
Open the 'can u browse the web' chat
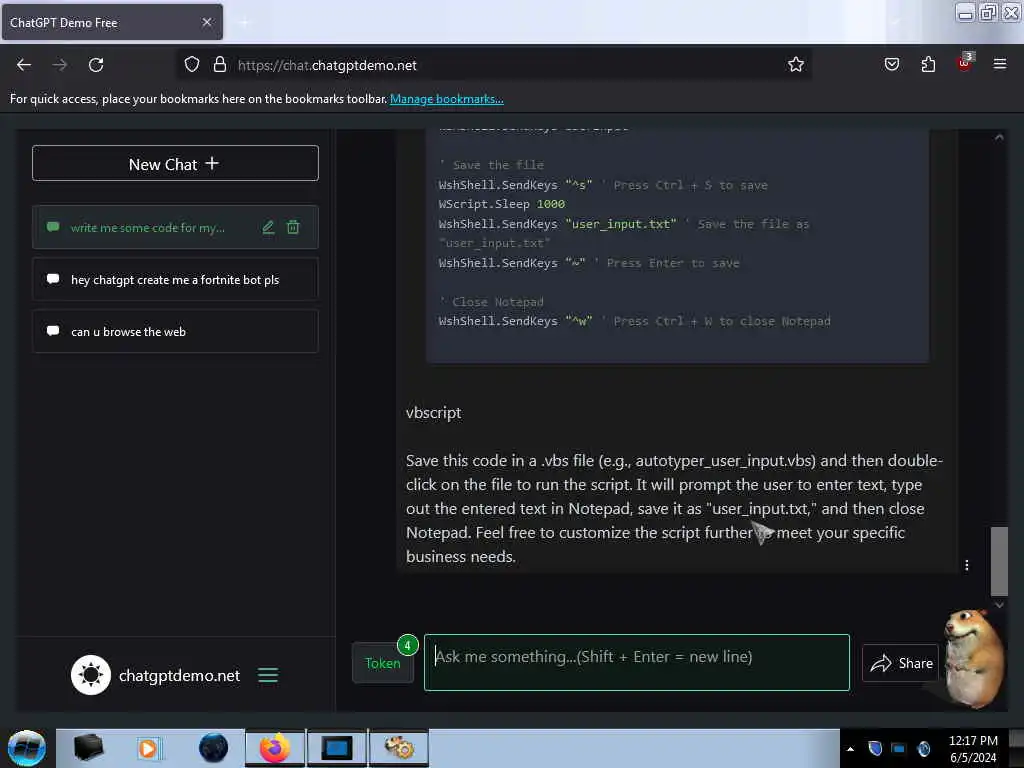coord(175,332)
